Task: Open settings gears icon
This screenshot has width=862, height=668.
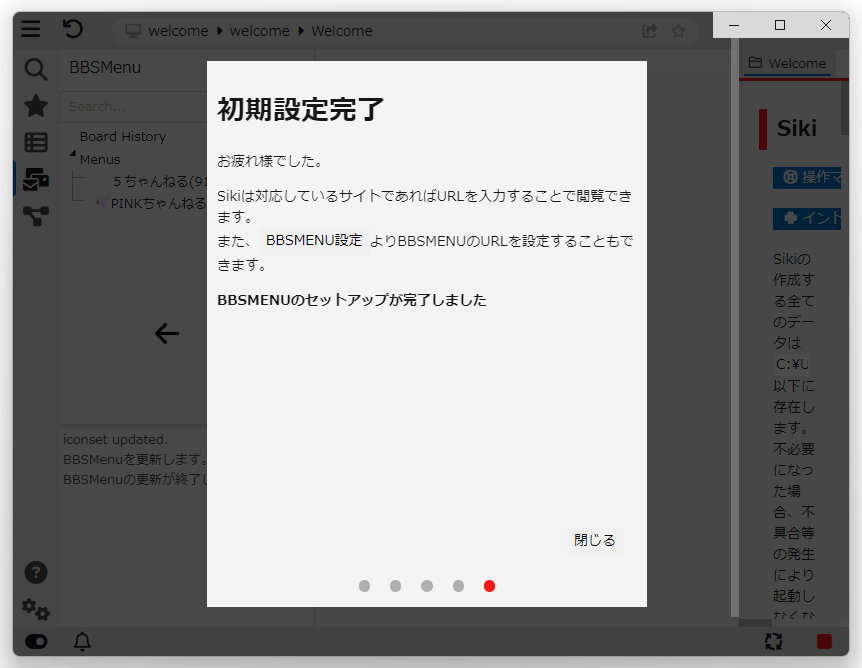Action: [x=36, y=609]
